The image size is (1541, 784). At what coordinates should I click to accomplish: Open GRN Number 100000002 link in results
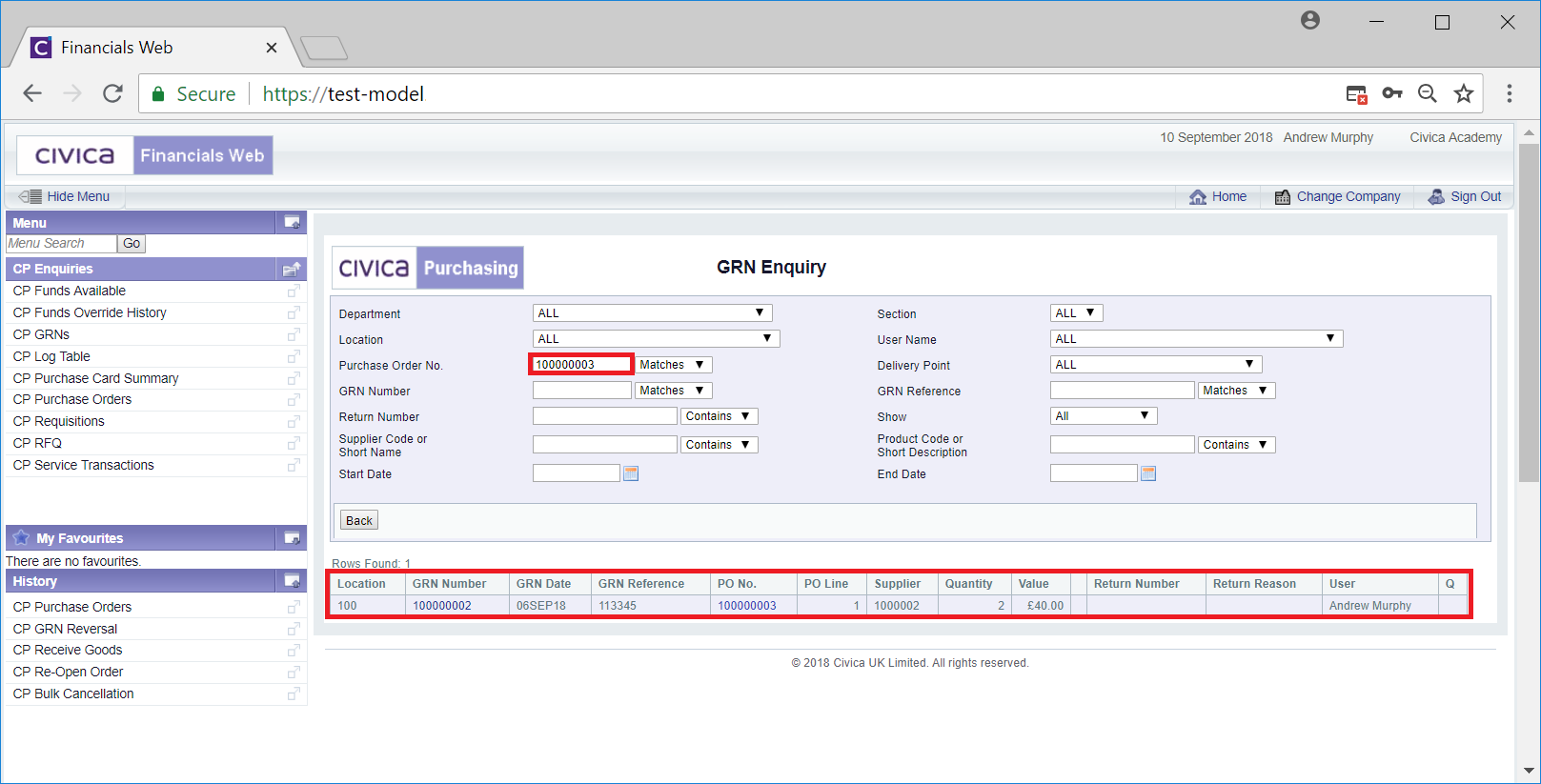(442, 606)
